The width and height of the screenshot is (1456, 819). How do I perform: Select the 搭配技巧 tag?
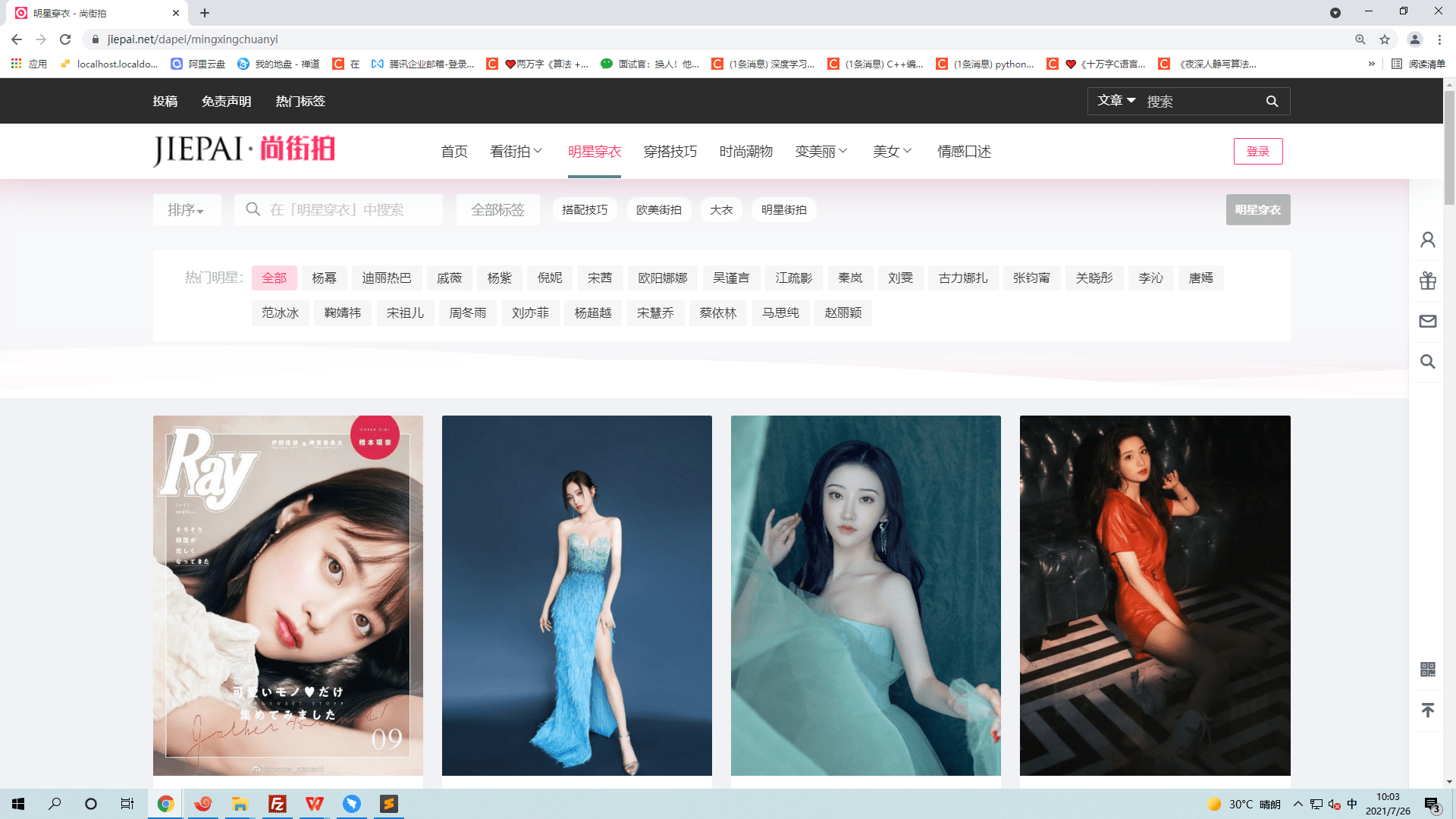[x=585, y=210]
